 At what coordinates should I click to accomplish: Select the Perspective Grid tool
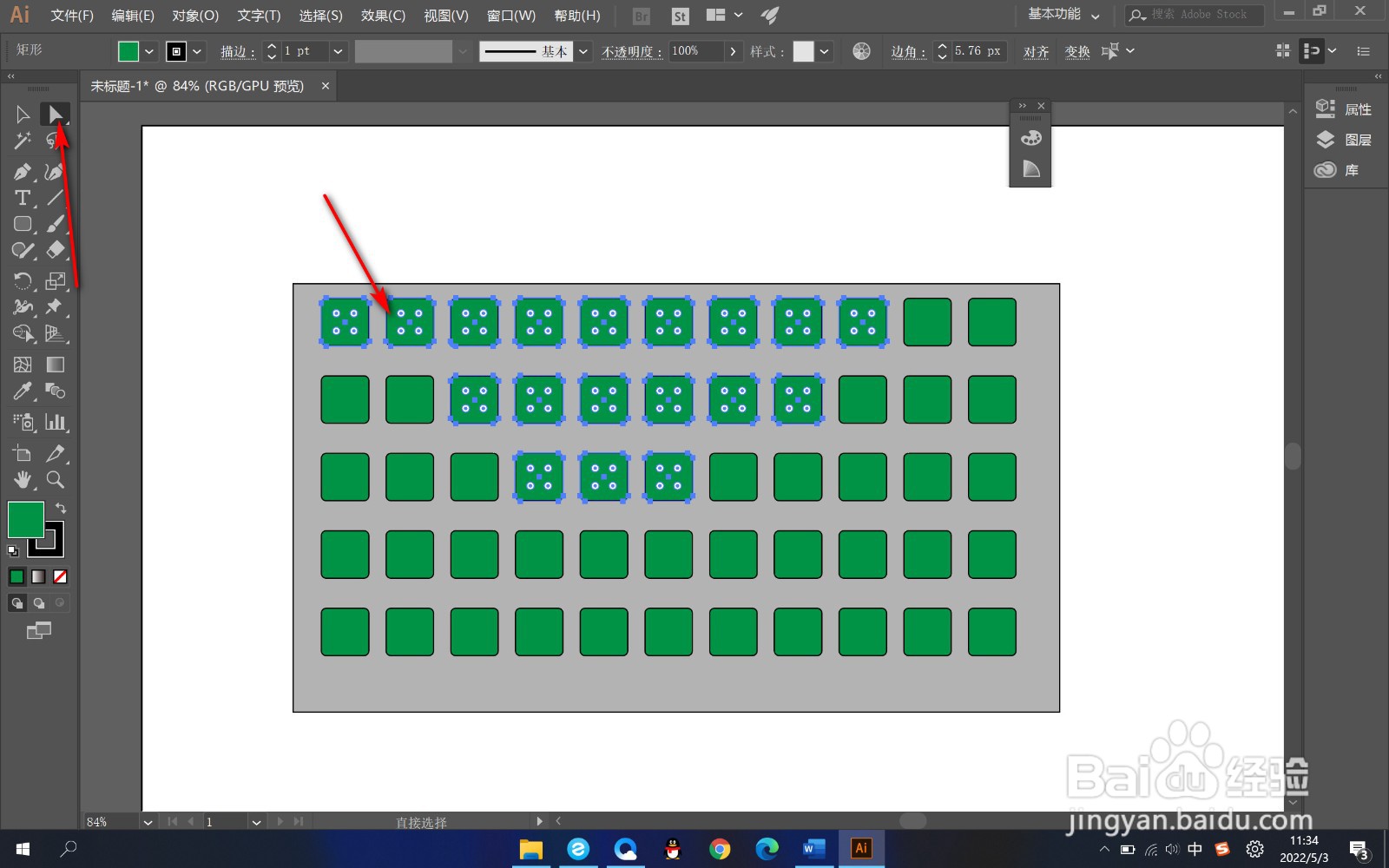56,333
